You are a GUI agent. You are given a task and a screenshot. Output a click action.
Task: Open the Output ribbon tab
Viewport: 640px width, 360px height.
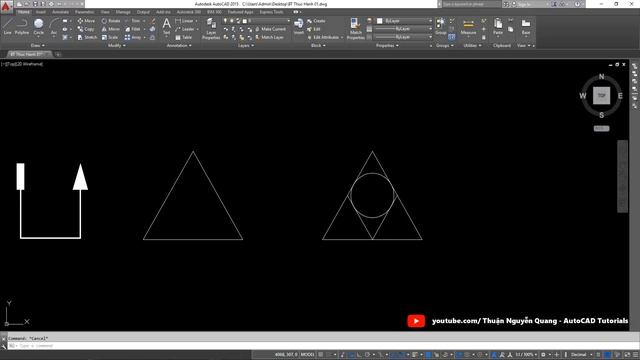point(143,12)
